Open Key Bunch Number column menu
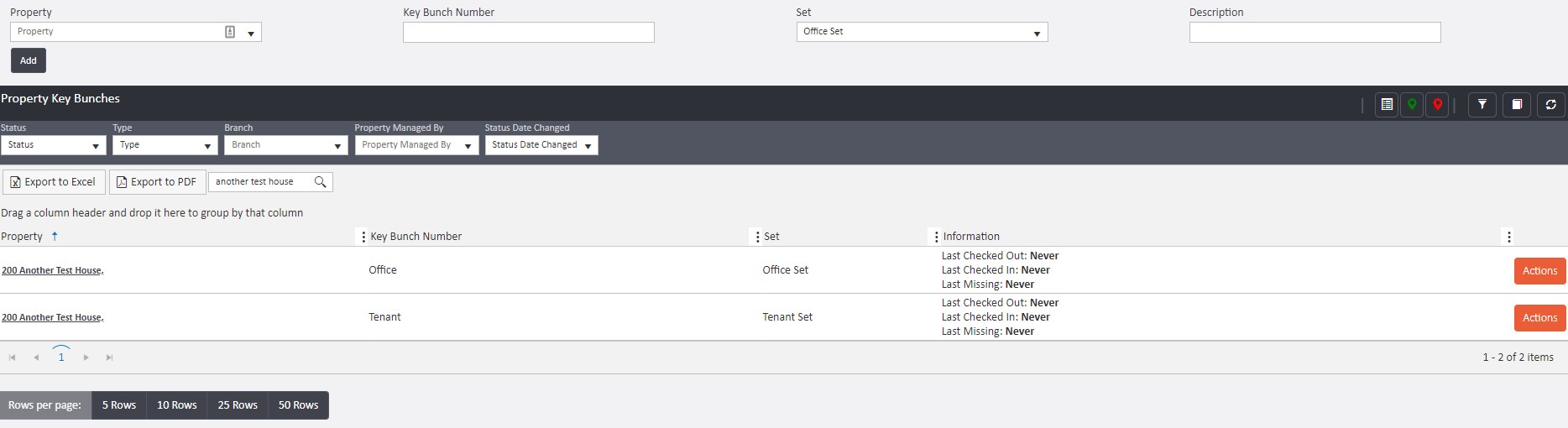Screen dimensions: 1568x428 (x=363, y=237)
